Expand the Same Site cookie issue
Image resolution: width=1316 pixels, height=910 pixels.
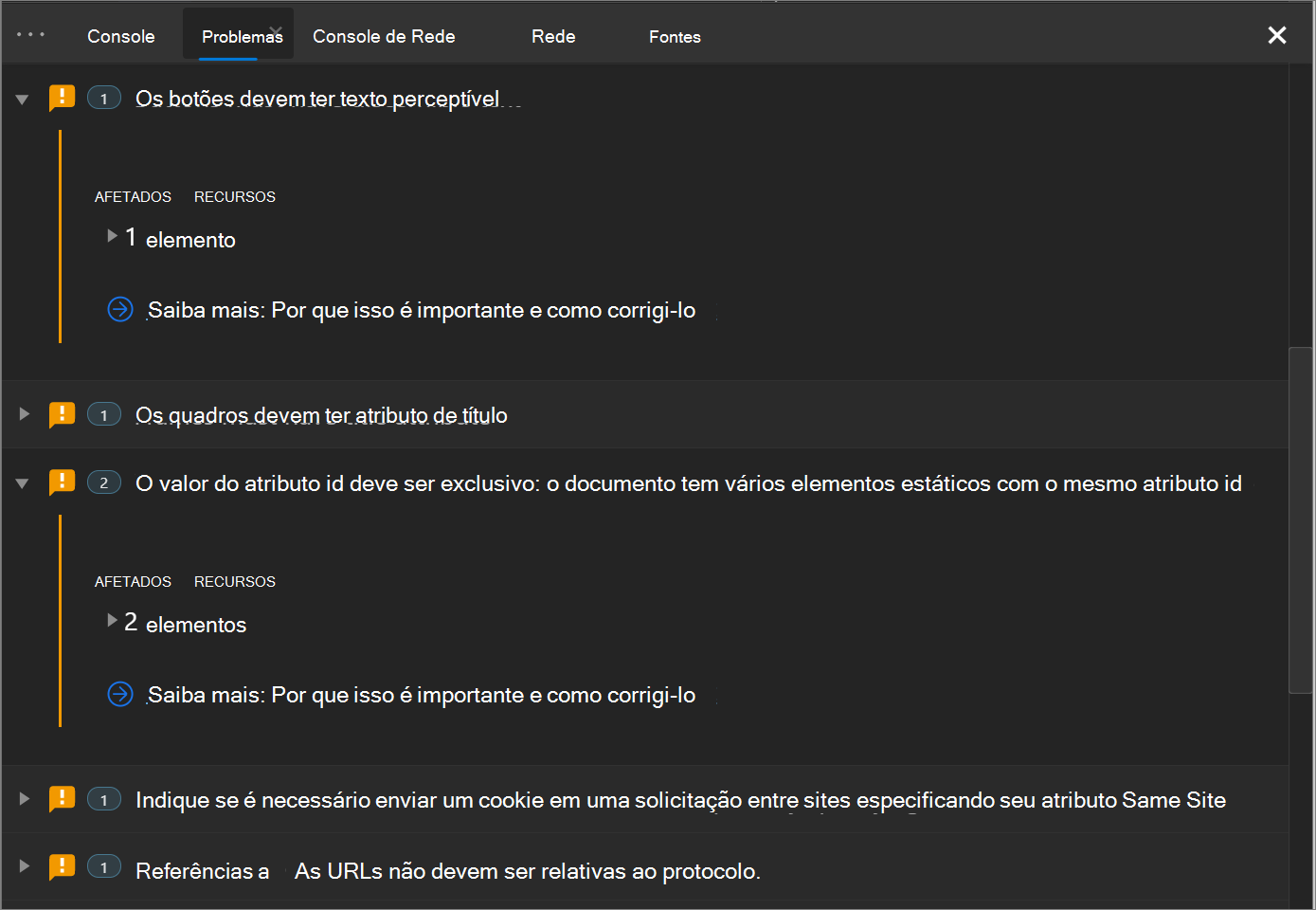click(x=24, y=799)
